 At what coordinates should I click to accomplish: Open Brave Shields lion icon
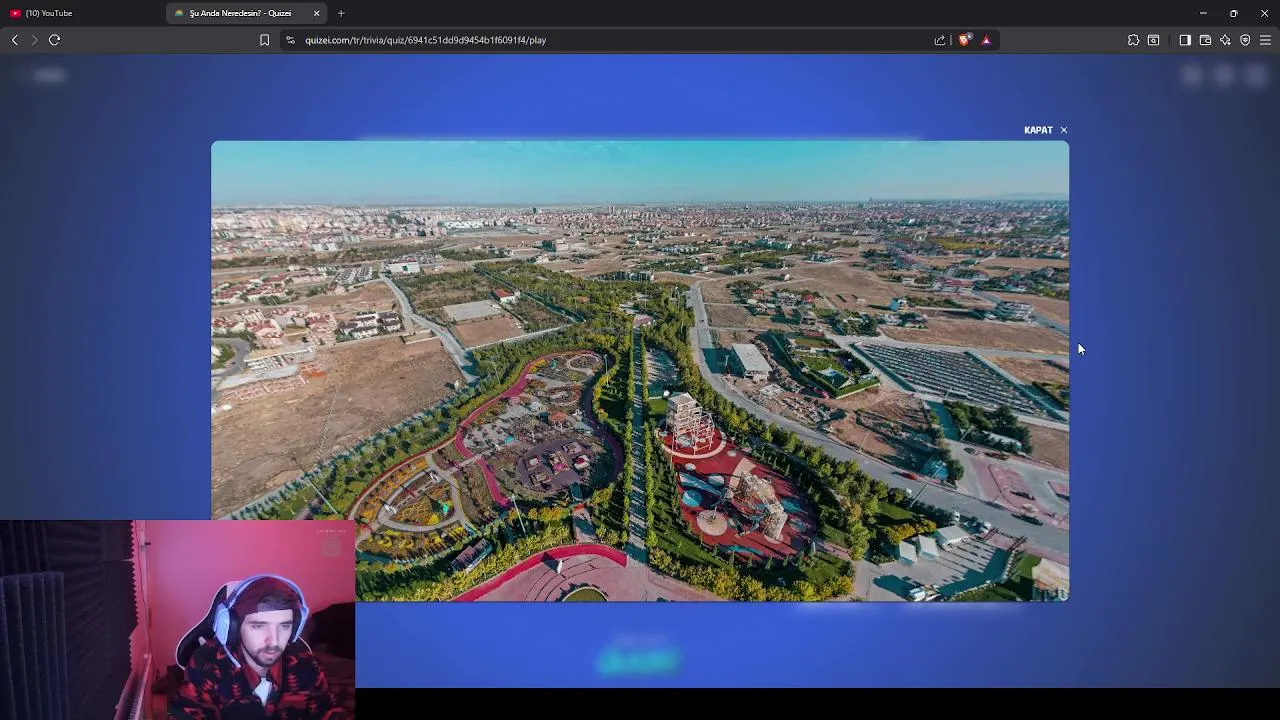(x=964, y=40)
